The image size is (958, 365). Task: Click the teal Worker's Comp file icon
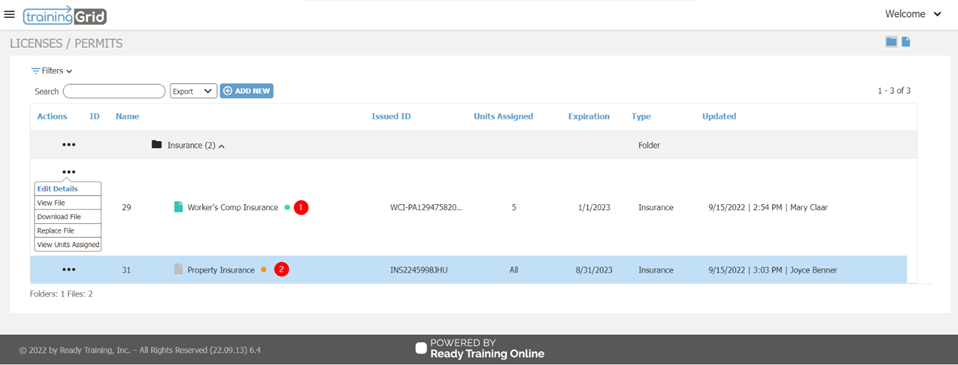[178, 207]
